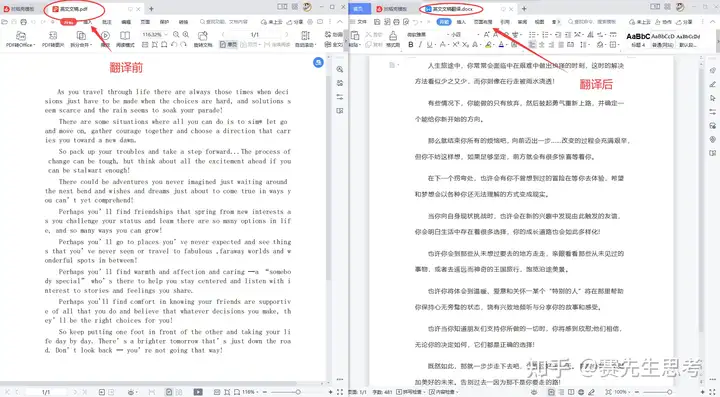The height and width of the screenshot is (397, 720).
Task: Collapse the PDF ribbon with chevron
Action: (340, 22)
